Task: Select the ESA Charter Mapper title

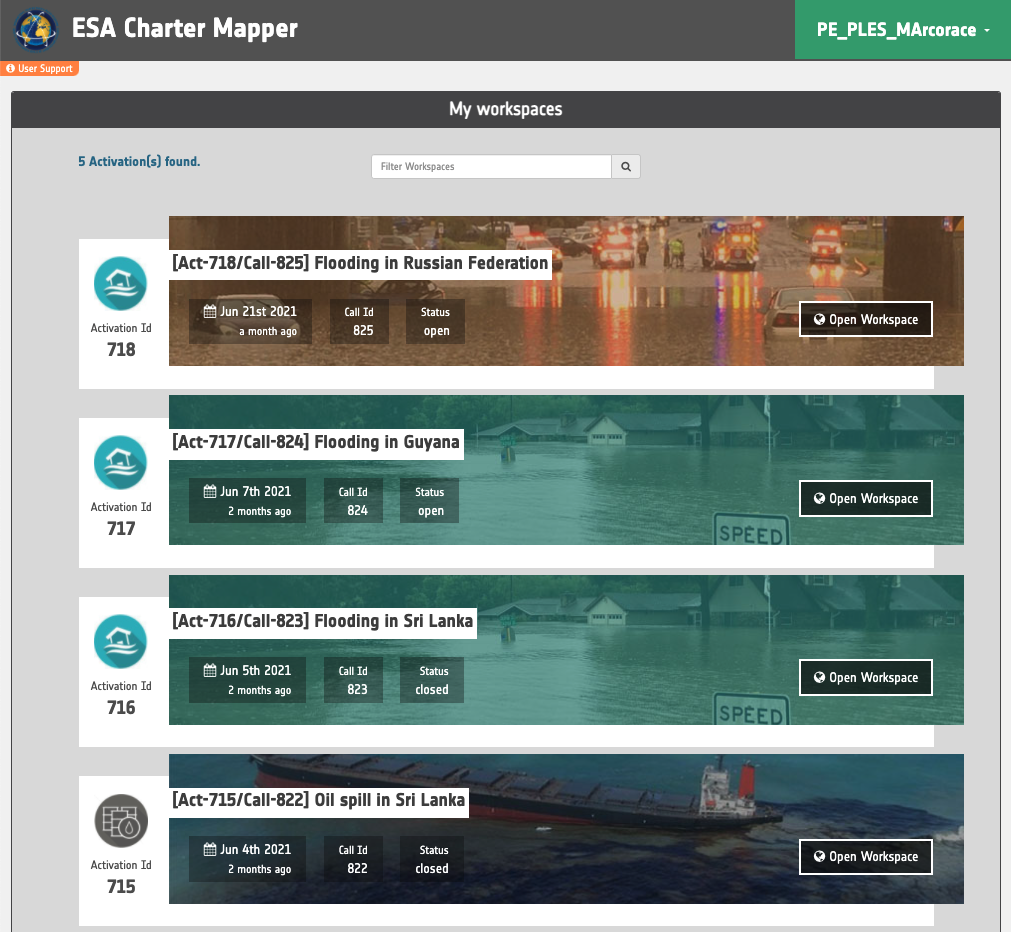Action: [184, 28]
